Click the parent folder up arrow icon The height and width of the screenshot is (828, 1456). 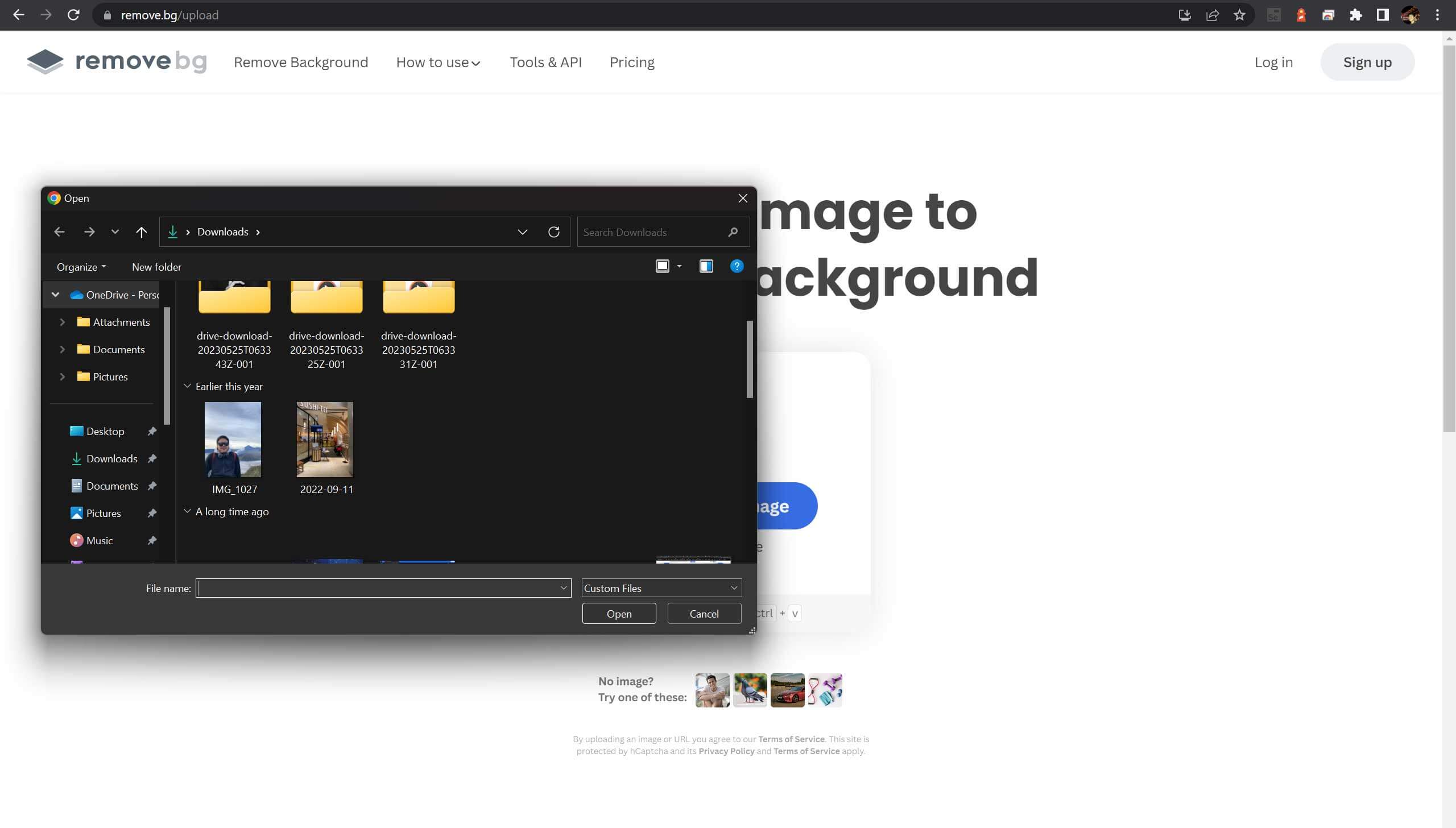click(141, 232)
